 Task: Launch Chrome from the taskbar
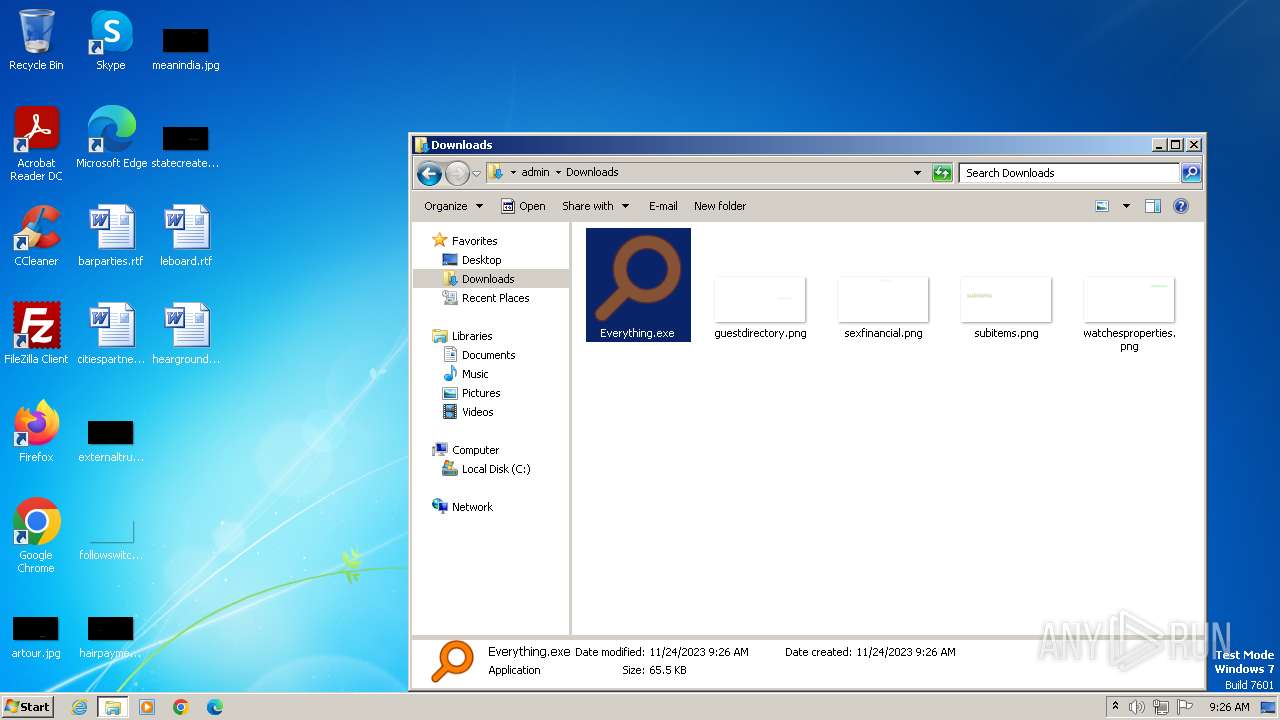click(x=181, y=707)
